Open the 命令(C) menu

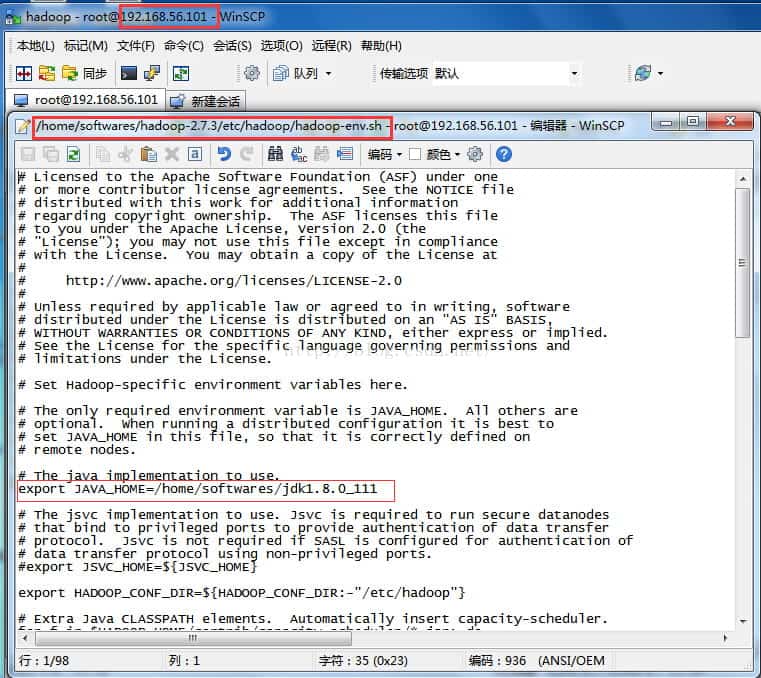[x=183, y=46]
